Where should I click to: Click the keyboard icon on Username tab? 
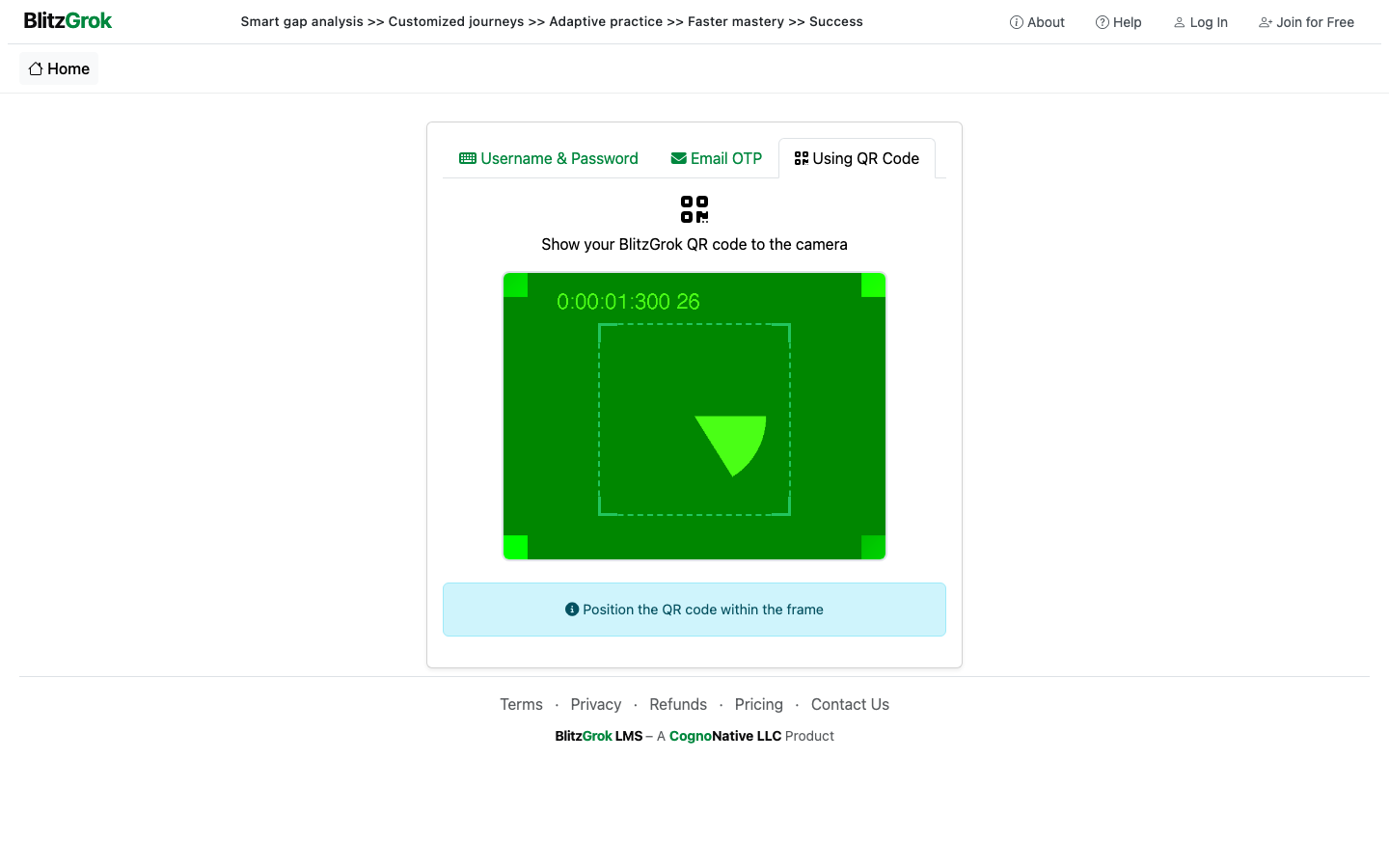[x=468, y=158]
